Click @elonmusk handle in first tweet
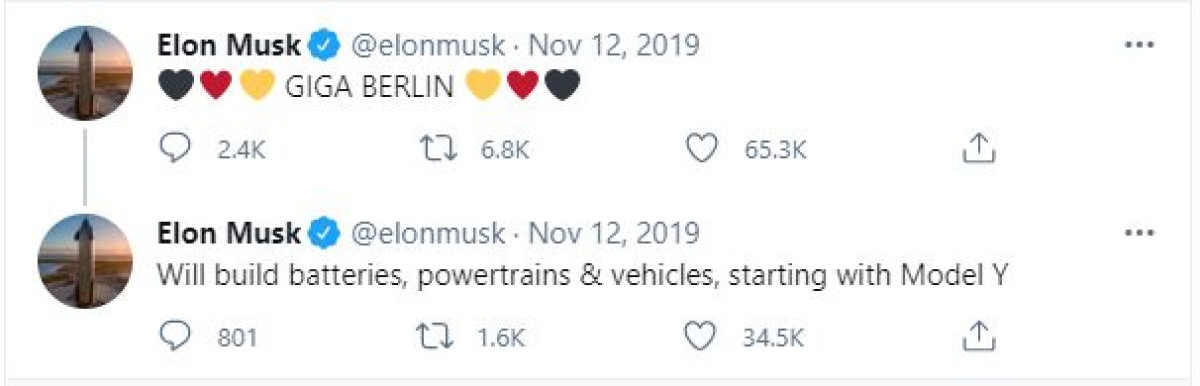The image size is (1200, 386). click(427, 45)
